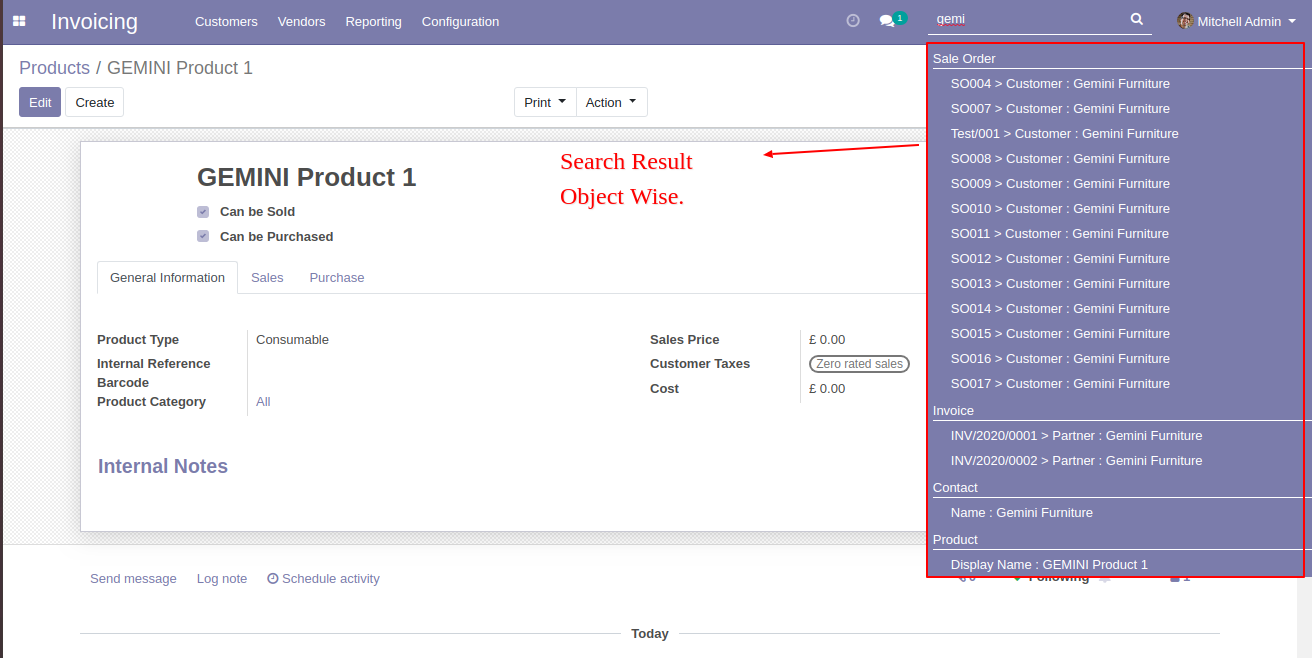The width and height of the screenshot is (1312, 658).
Task: Switch to the Purchase tab
Action: (336, 278)
